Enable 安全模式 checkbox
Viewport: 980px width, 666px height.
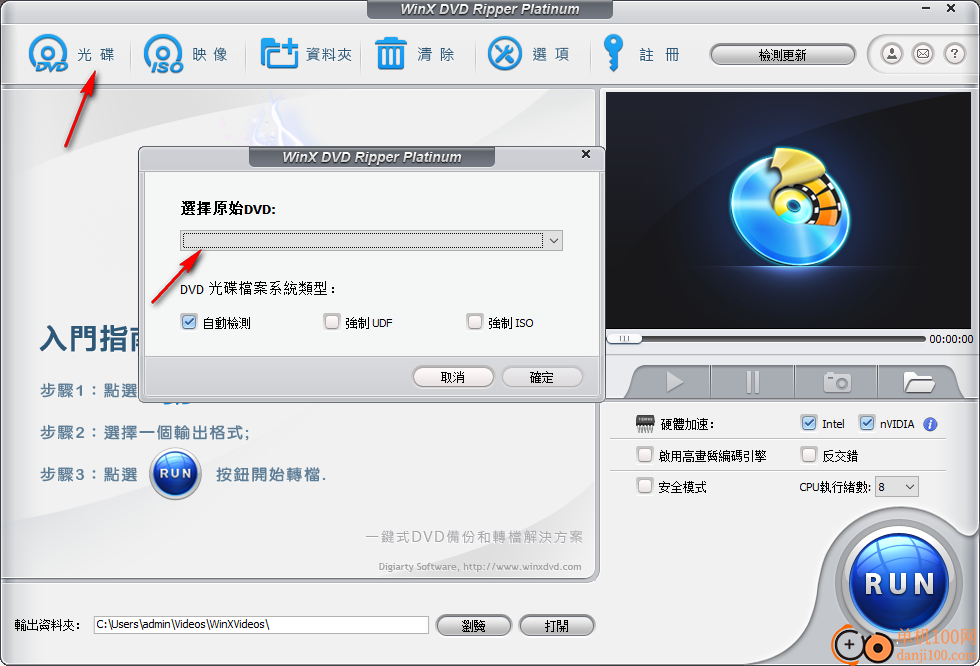tap(644, 486)
